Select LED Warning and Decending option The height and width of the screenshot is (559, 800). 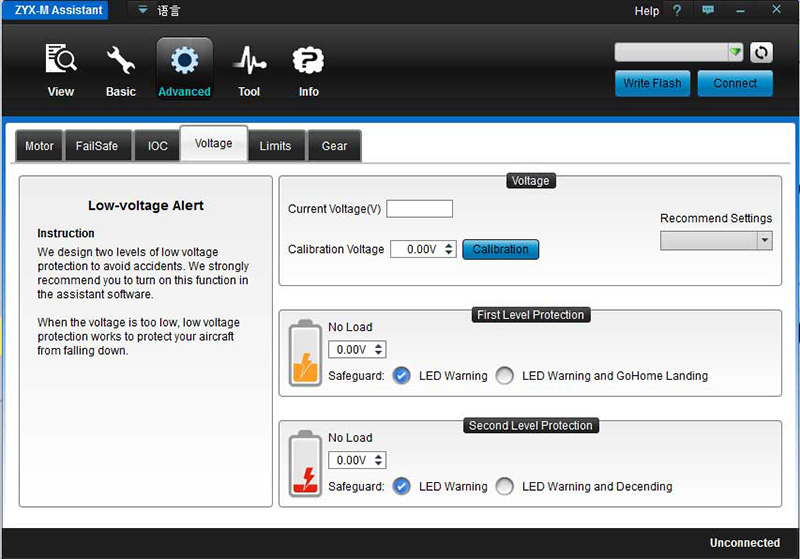(505, 486)
